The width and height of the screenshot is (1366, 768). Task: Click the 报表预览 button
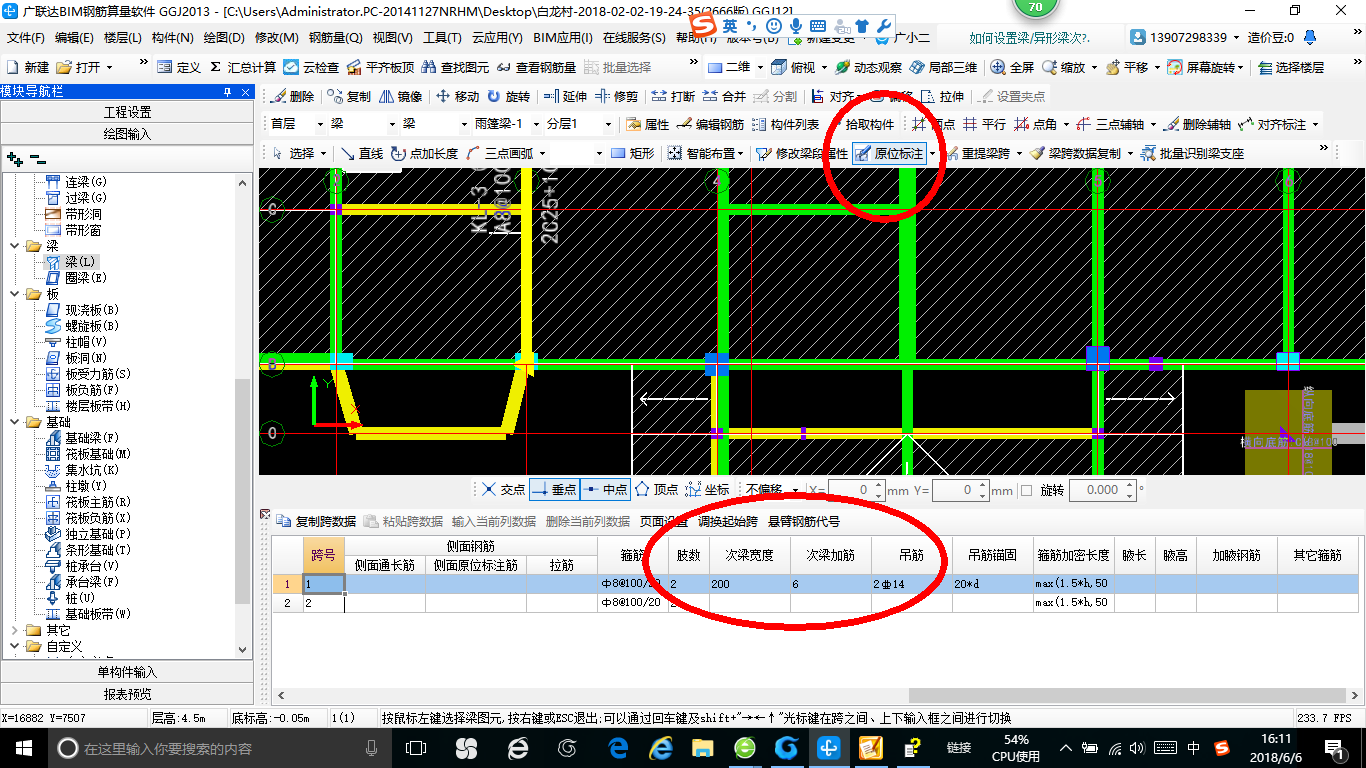click(127, 694)
